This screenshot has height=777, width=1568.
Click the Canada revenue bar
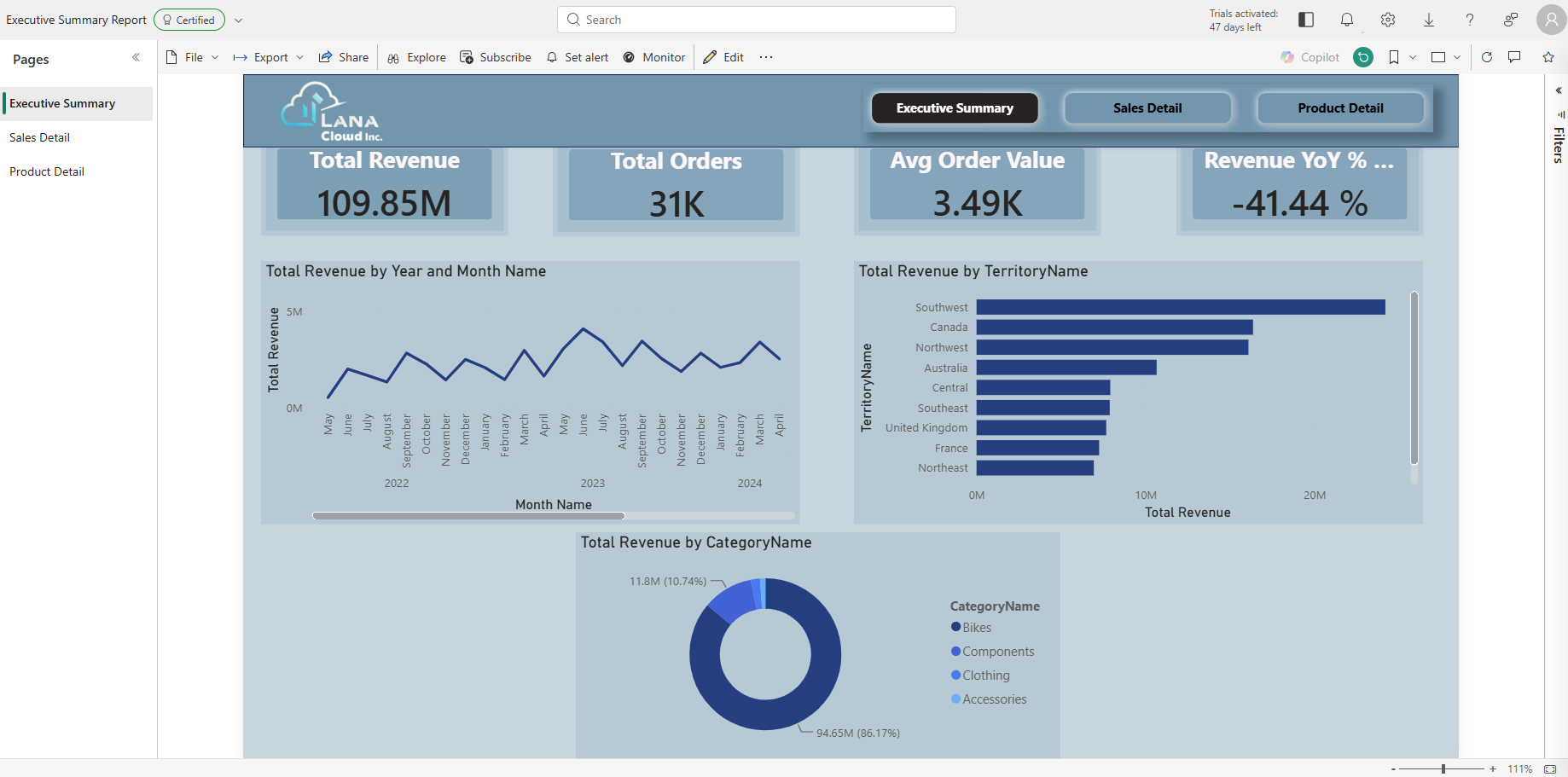pyautogui.click(x=1115, y=327)
